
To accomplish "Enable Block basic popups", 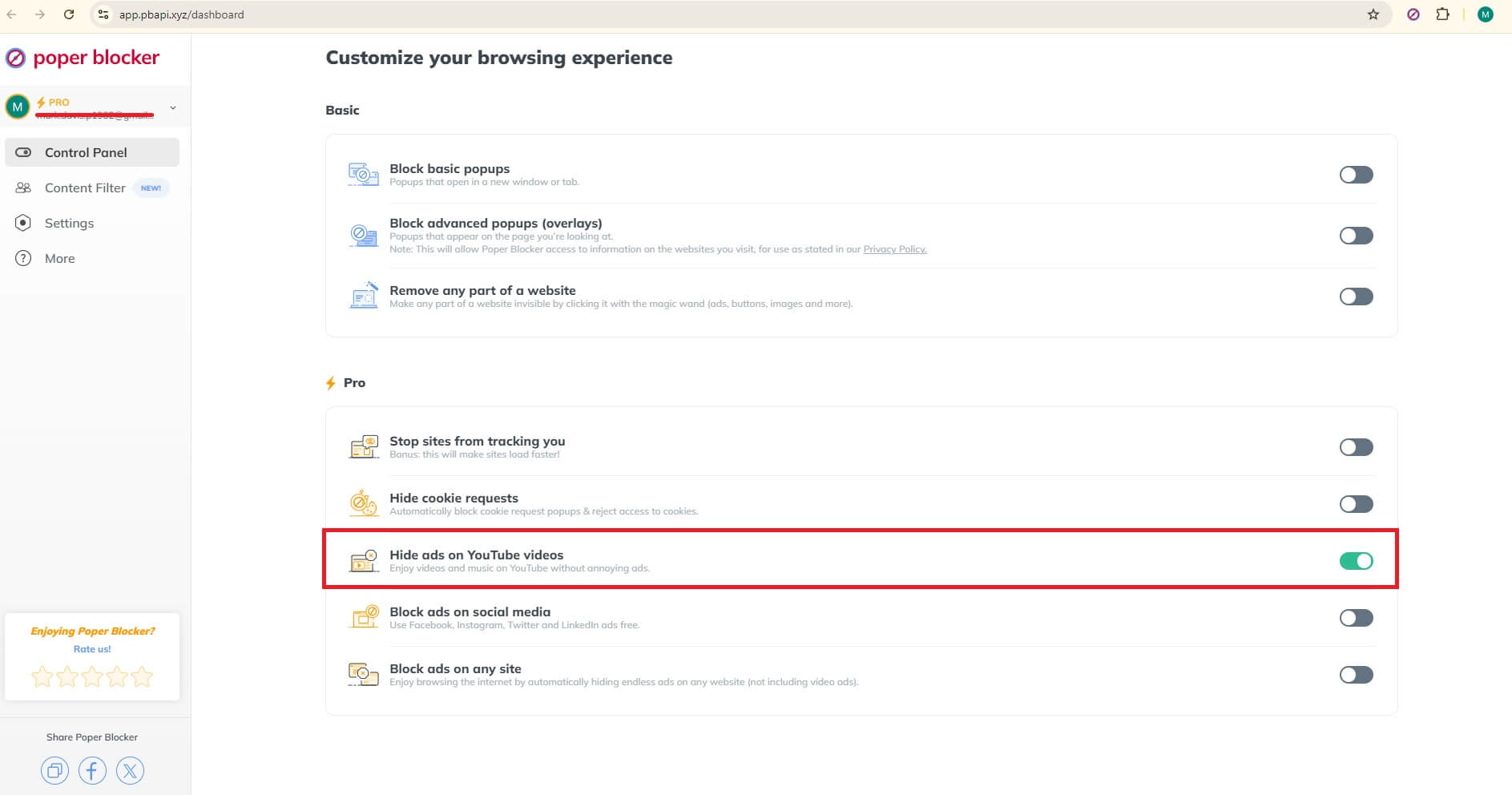I will coord(1355,174).
